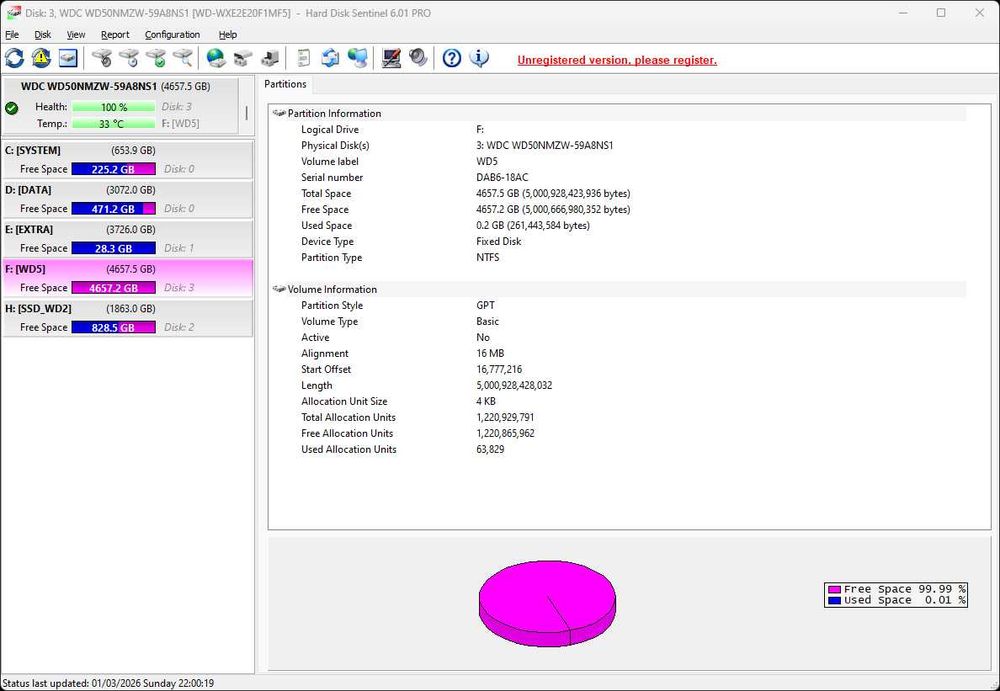This screenshot has height=691, width=1000.
Task: Click the Total Allocation Units value 1,220,929,791
Action: (505, 417)
